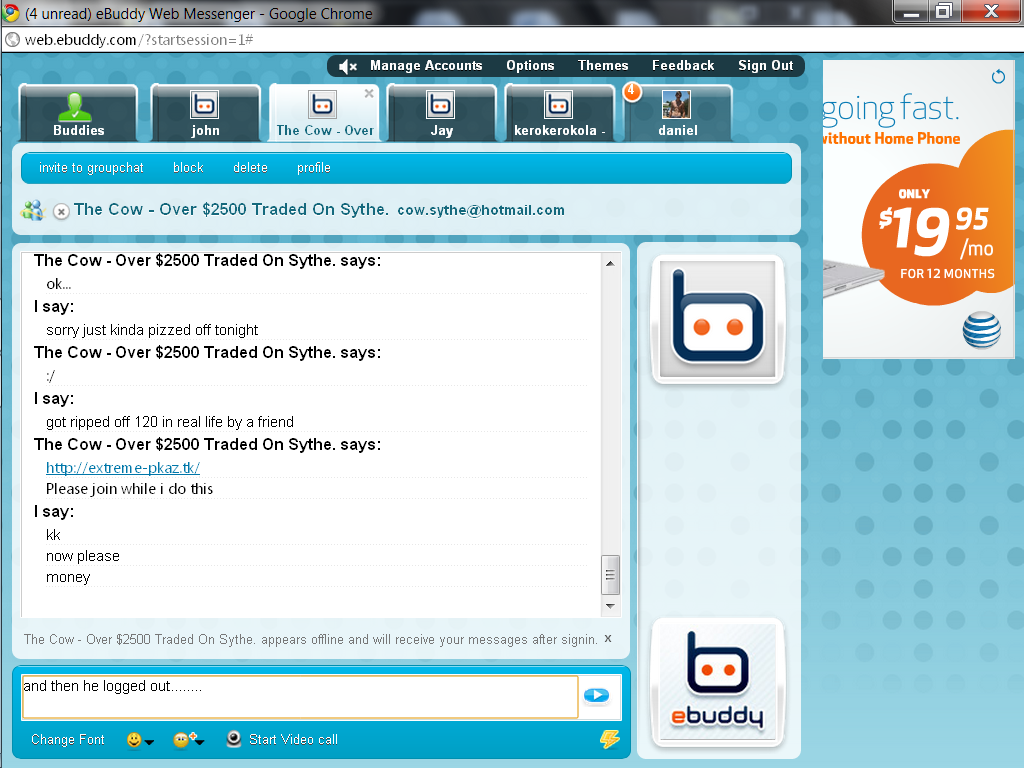
Task: Click the chat scrollbar thumb
Action: (610, 575)
